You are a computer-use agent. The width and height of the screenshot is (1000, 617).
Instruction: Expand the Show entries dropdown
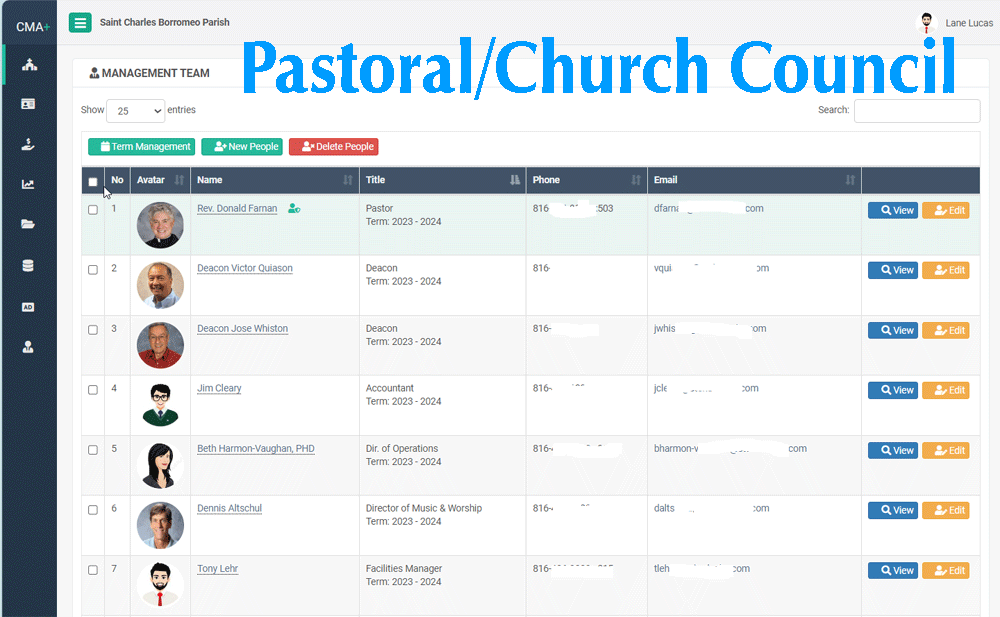coord(135,111)
